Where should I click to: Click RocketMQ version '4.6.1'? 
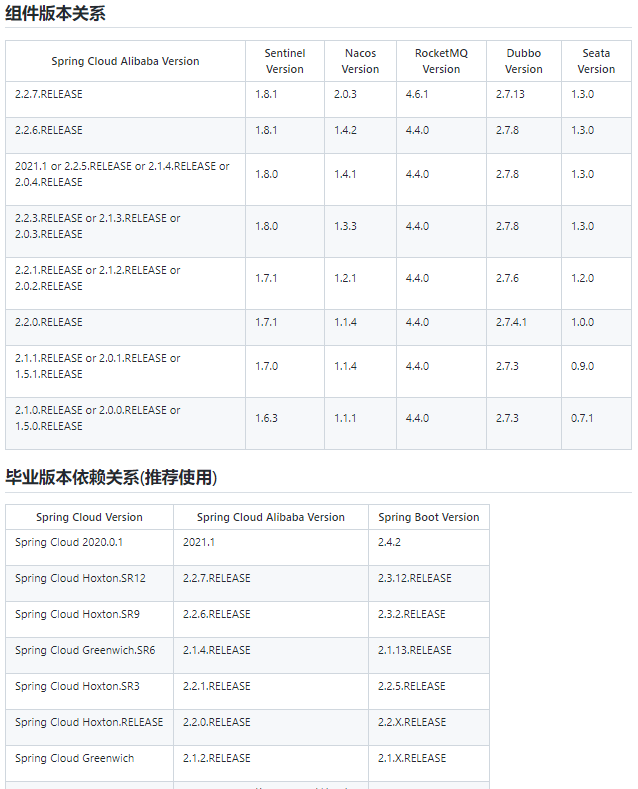tap(417, 94)
